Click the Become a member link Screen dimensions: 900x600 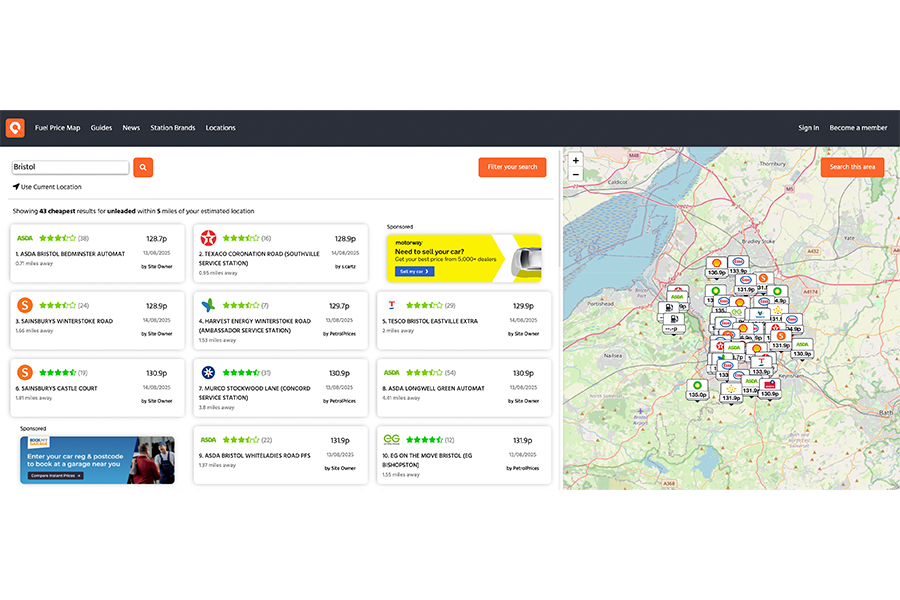point(858,127)
